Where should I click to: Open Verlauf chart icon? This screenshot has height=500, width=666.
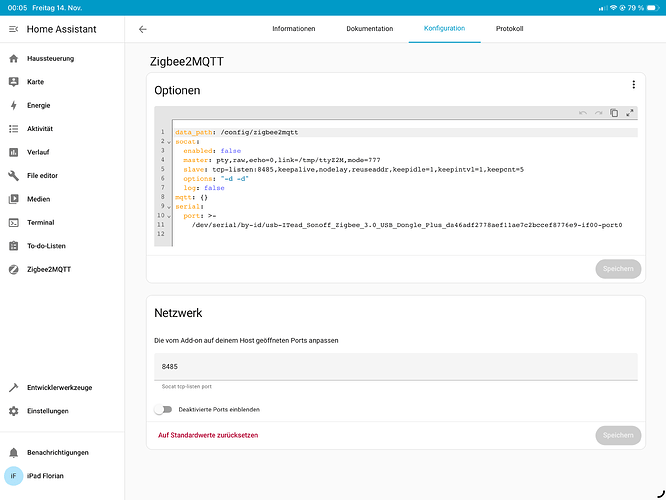point(14,152)
